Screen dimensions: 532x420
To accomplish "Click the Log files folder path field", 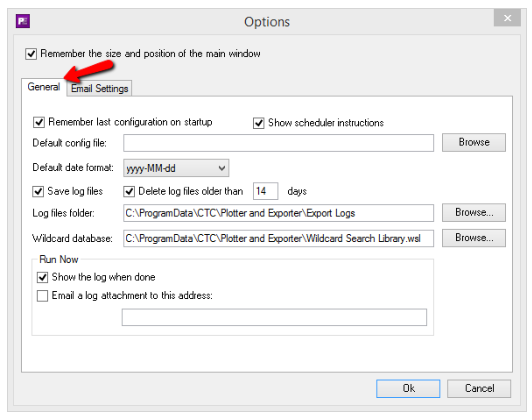I will (278, 213).
